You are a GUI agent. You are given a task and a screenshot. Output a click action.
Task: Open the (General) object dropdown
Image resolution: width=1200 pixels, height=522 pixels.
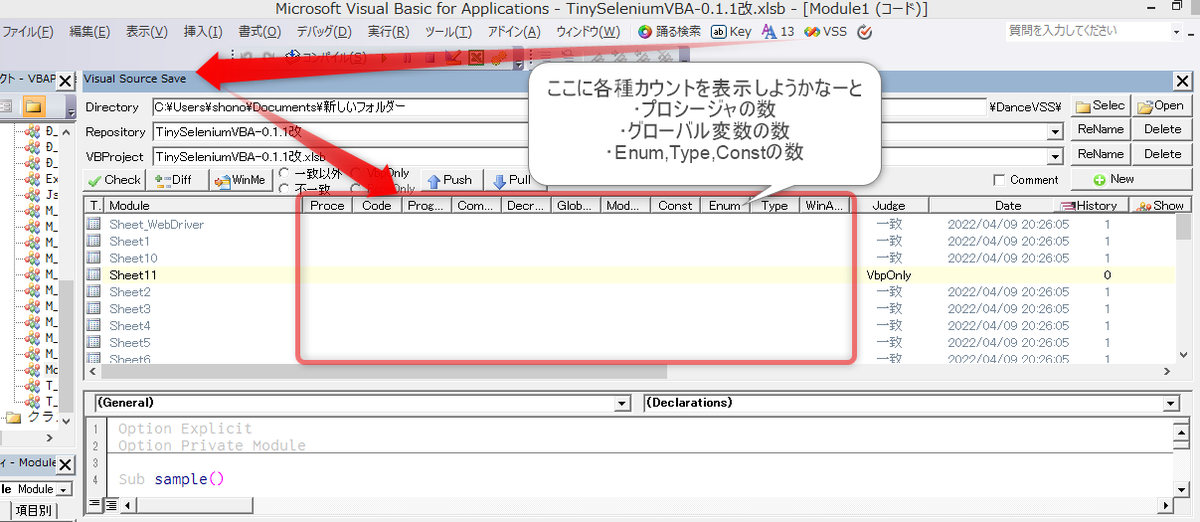pos(624,403)
